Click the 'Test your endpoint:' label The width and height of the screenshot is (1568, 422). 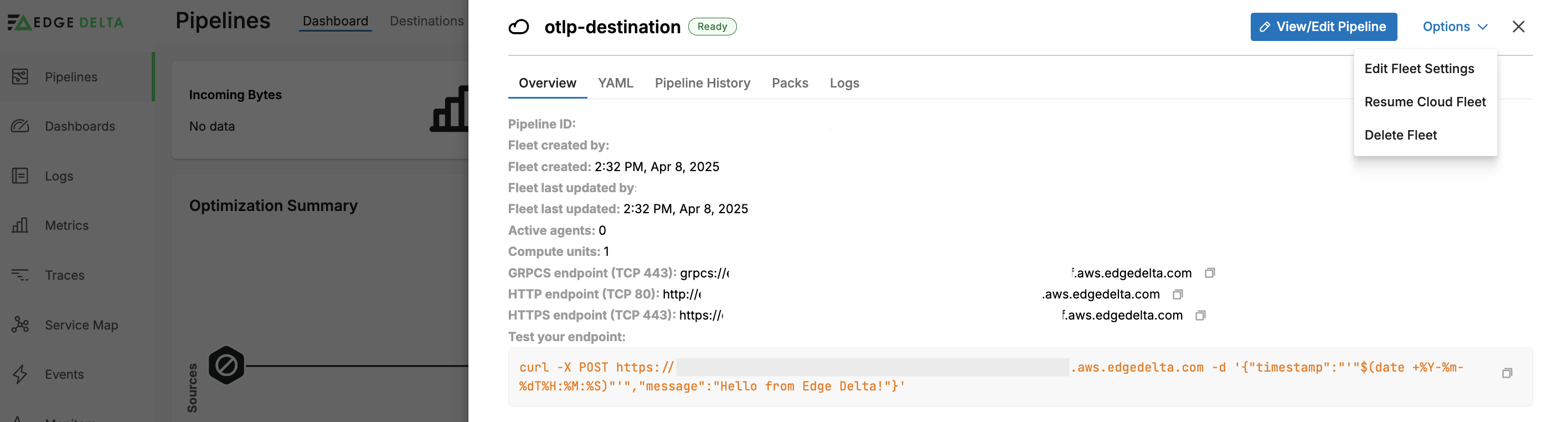coord(567,337)
